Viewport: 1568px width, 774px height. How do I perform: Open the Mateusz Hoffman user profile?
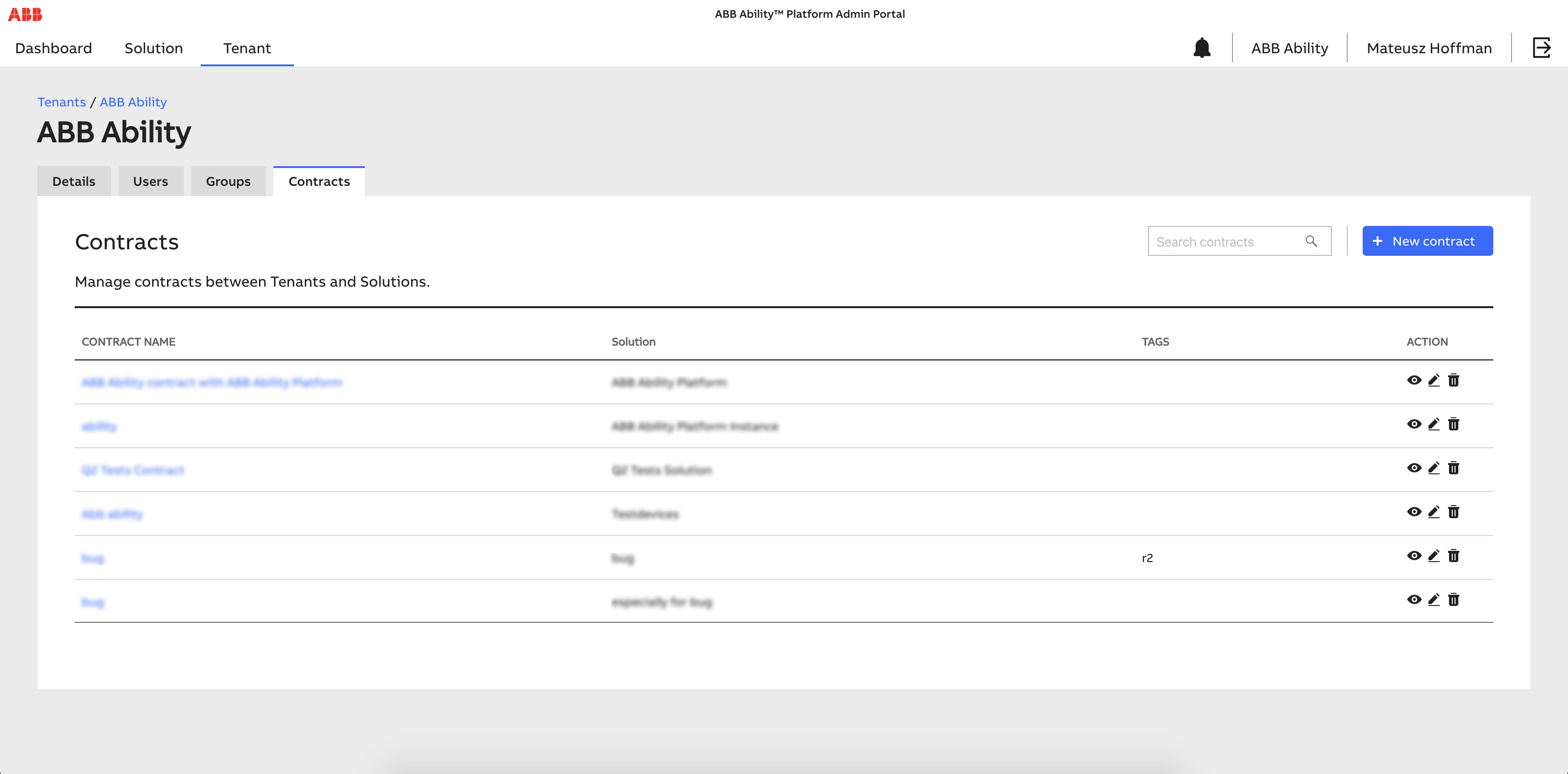[1428, 48]
